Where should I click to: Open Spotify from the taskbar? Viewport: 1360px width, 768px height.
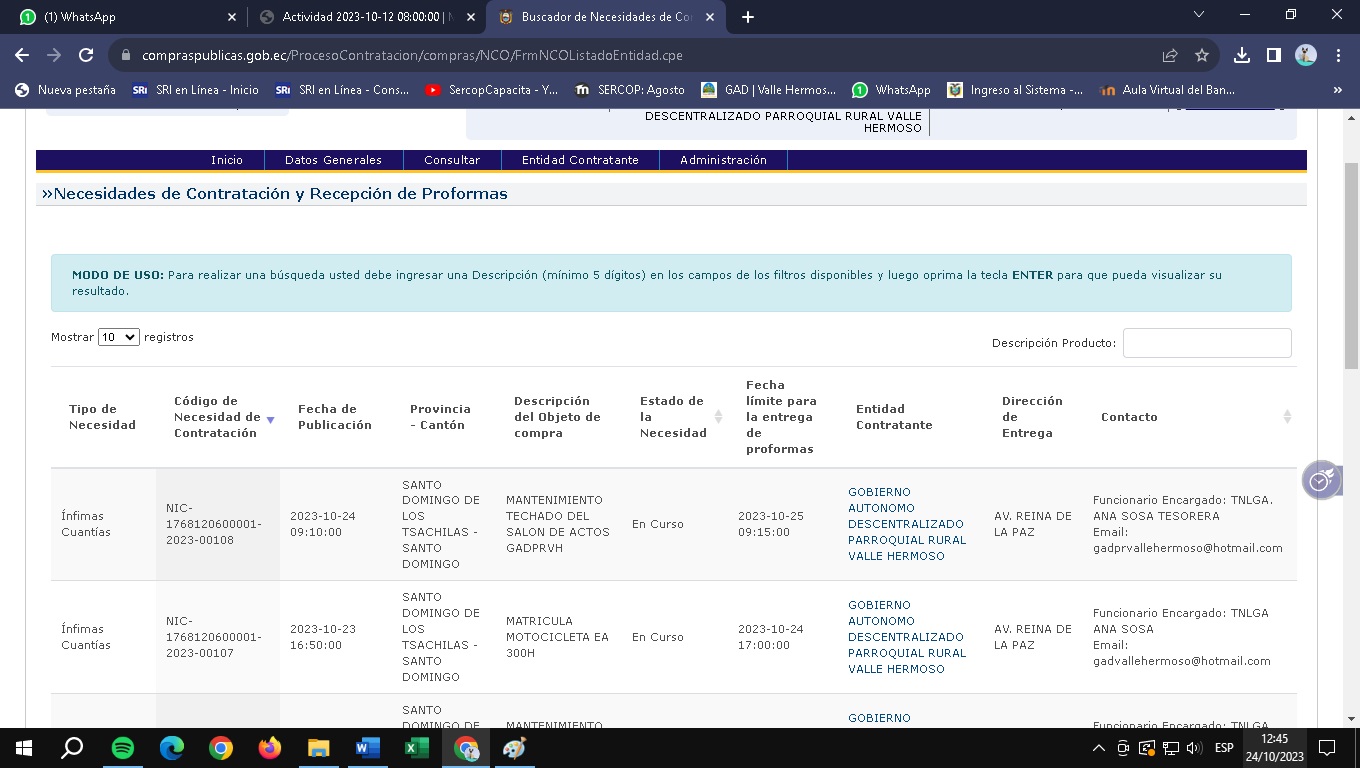pos(123,748)
